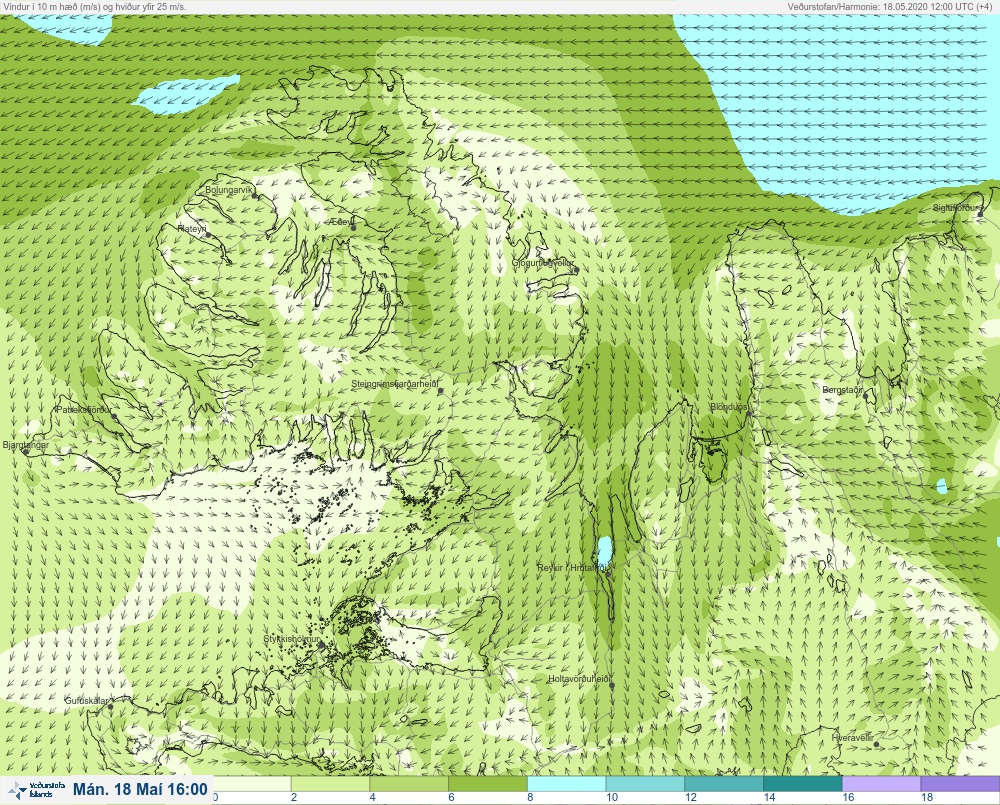Screen dimensions: 1000x805
Task: Click the Steingrímsfjarðarheiði station label
Action: (395, 384)
